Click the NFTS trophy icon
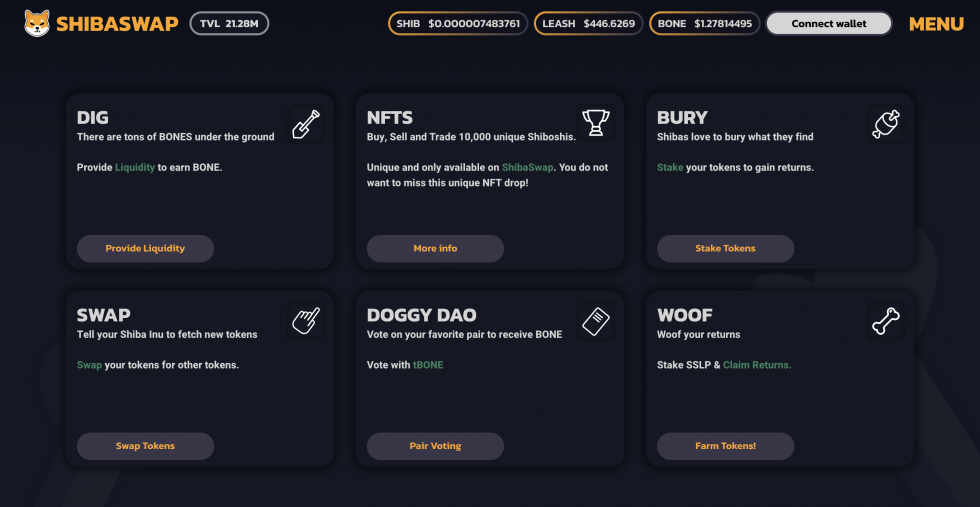Viewport: 980px width, 507px height. click(x=595, y=124)
